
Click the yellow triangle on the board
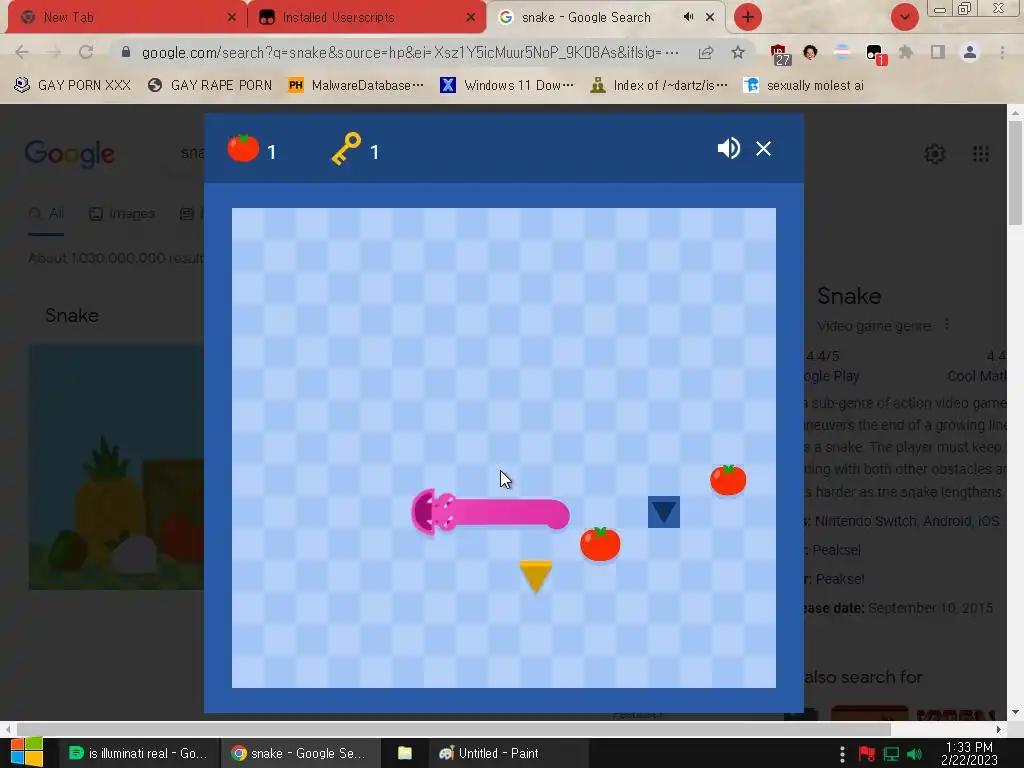[536, 576]
